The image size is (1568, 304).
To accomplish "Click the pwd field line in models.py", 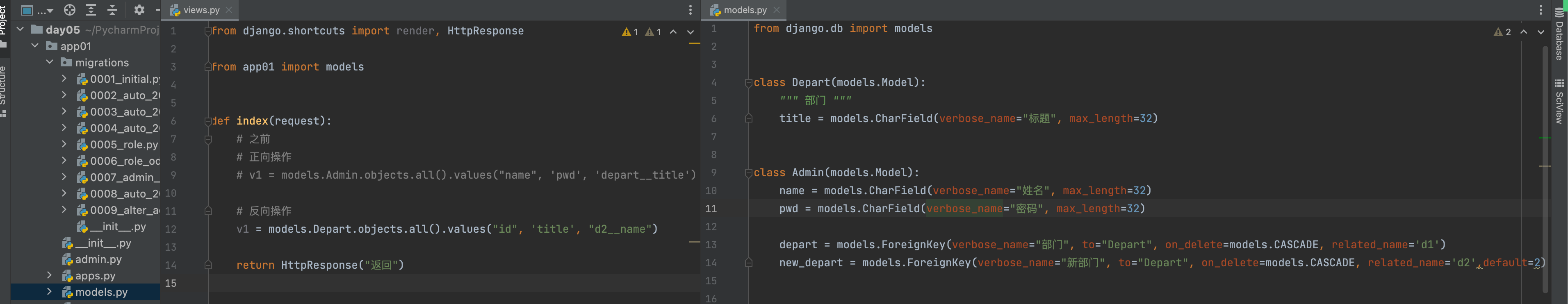I will [x=962, y=209].
